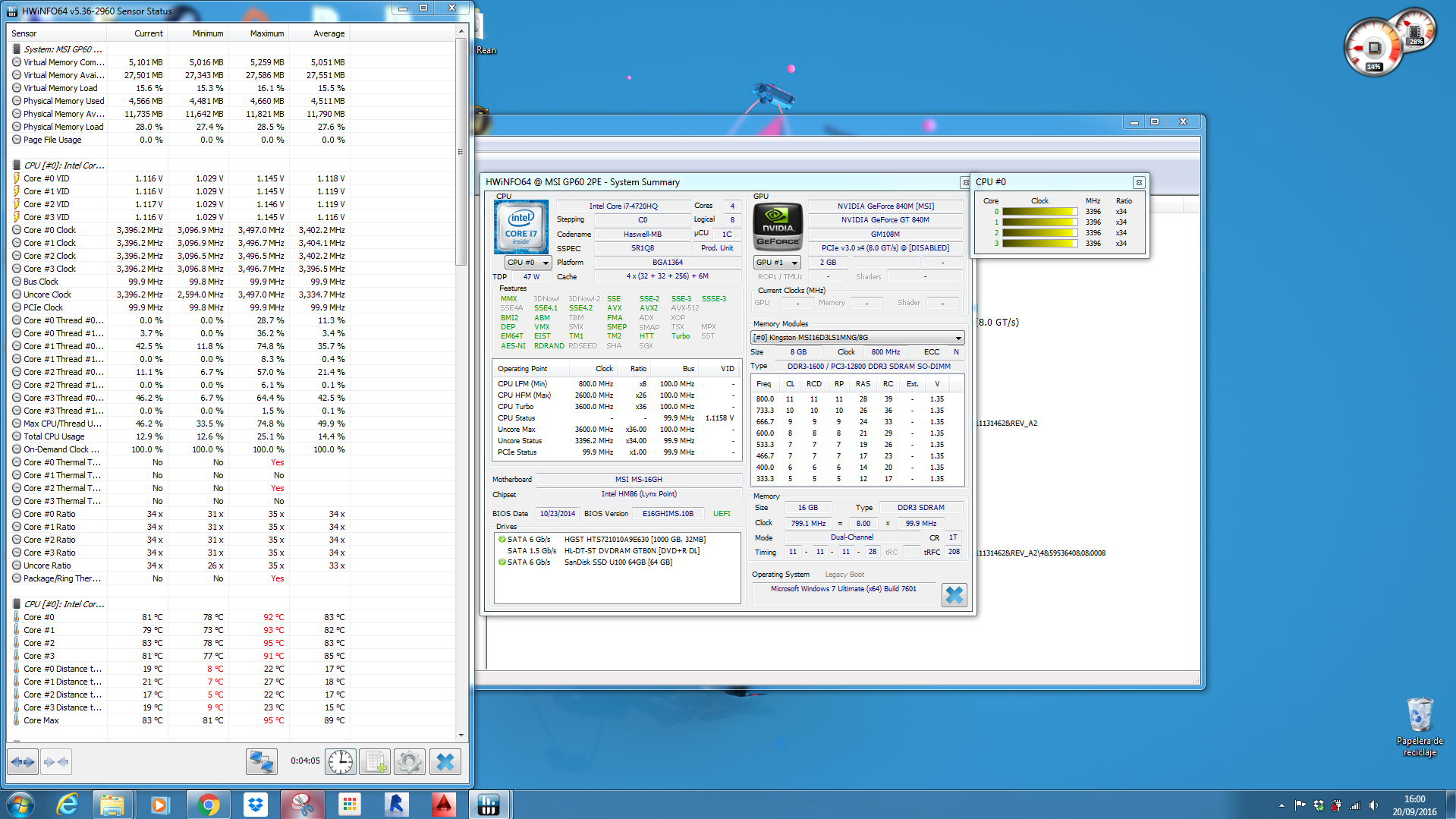This screenshot has height=819, width=1456.
Task: Click sensor list scroll down arrow
Action: pyautogui.click(x=461, y=735)
